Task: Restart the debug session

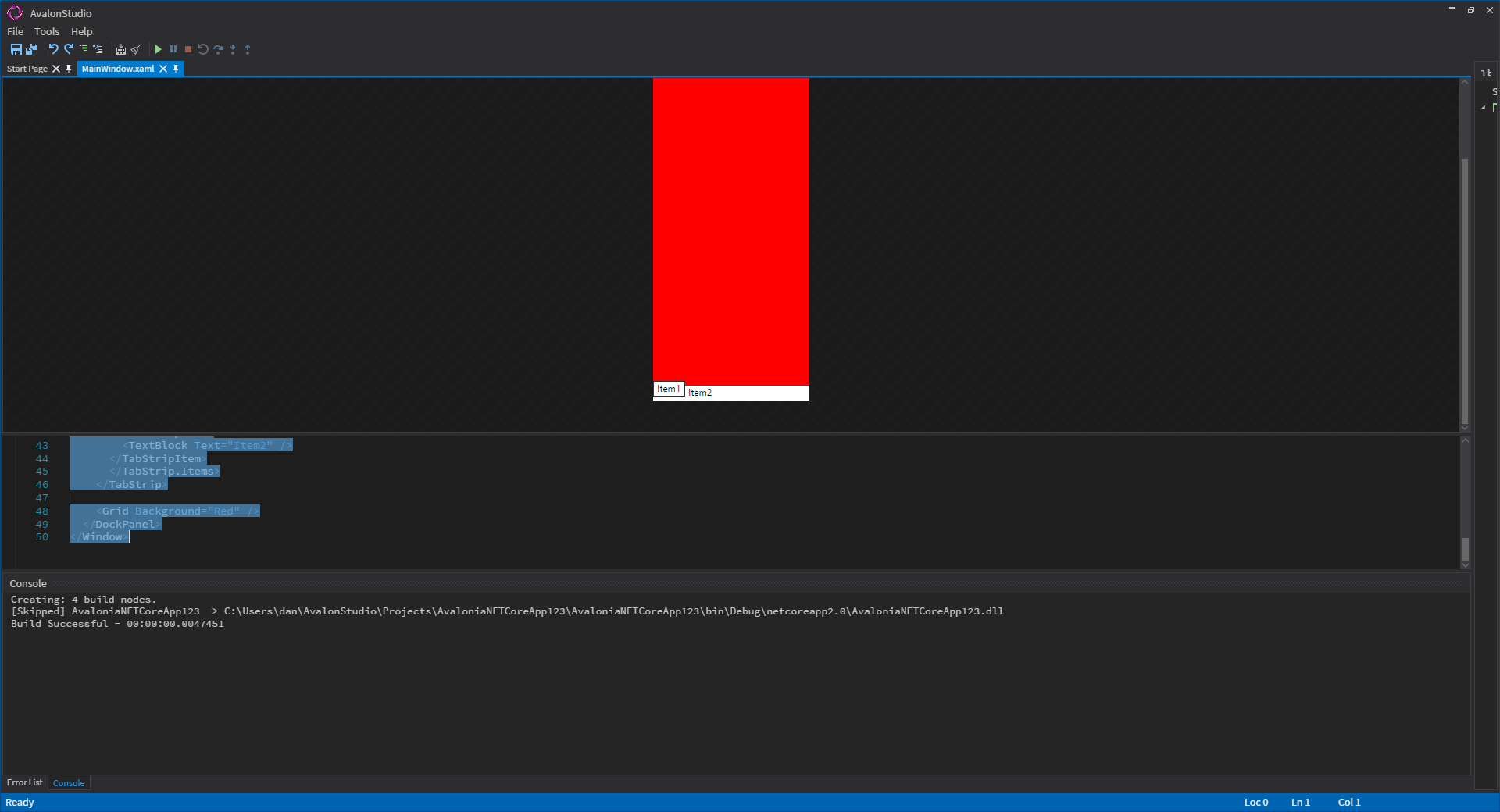Action: pyautogui.click(x=203, y=49)
